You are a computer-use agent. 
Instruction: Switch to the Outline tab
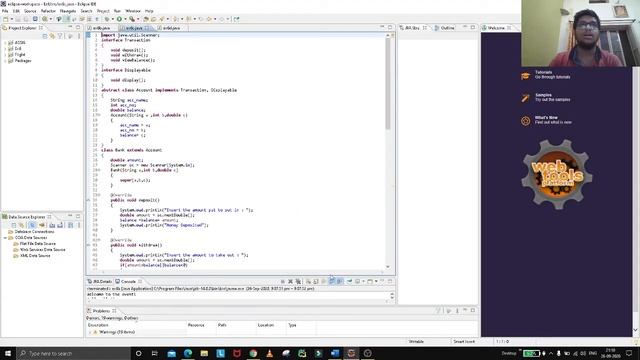[x=444, y=28]
